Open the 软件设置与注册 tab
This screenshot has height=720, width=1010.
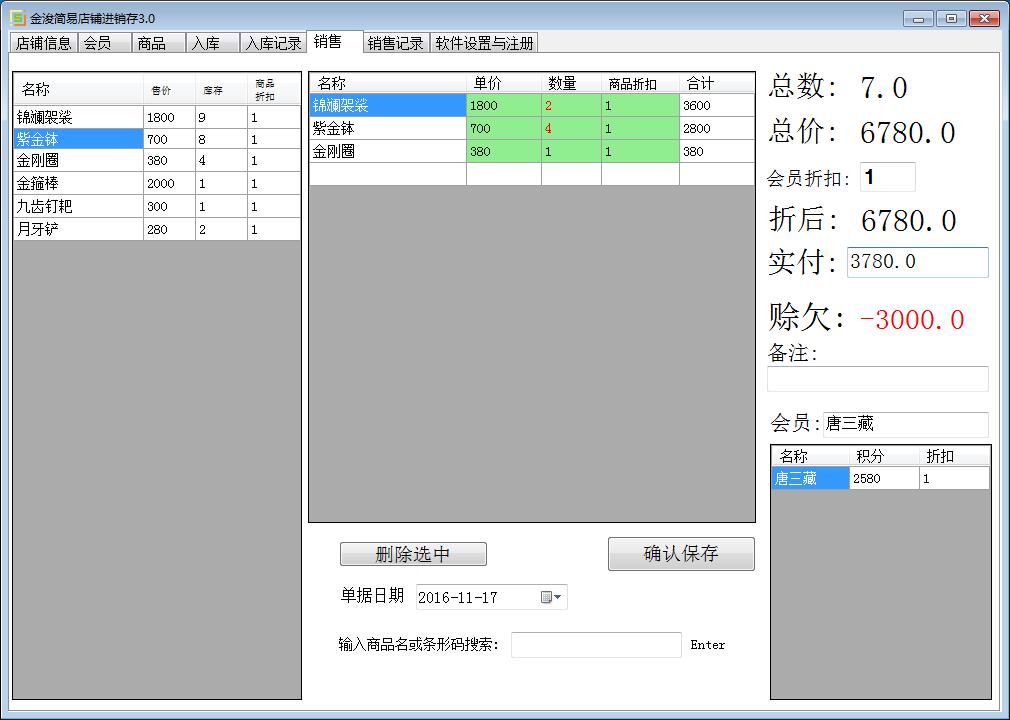[484, 43]
